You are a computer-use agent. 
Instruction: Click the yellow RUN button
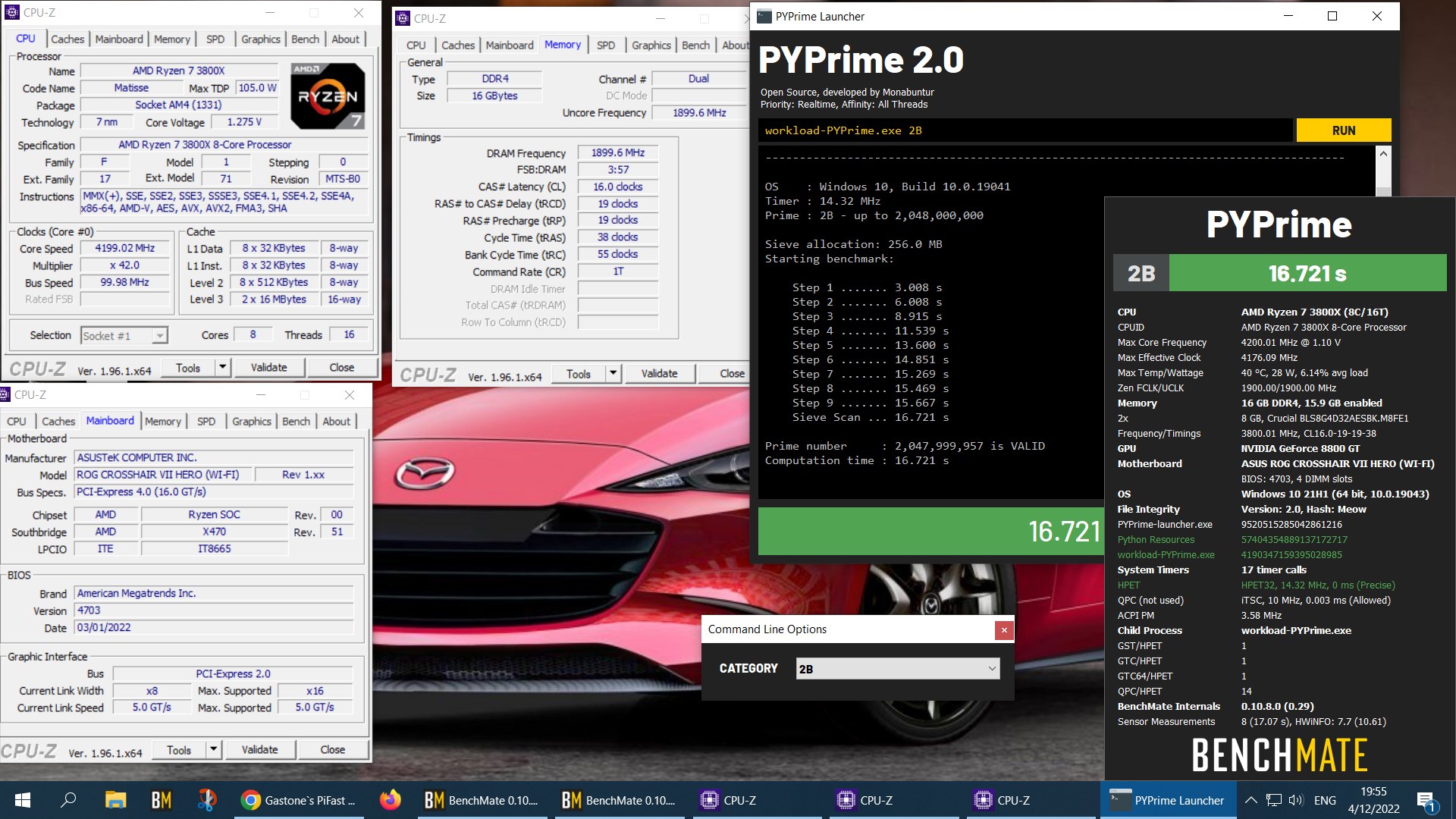point(1344,130)
